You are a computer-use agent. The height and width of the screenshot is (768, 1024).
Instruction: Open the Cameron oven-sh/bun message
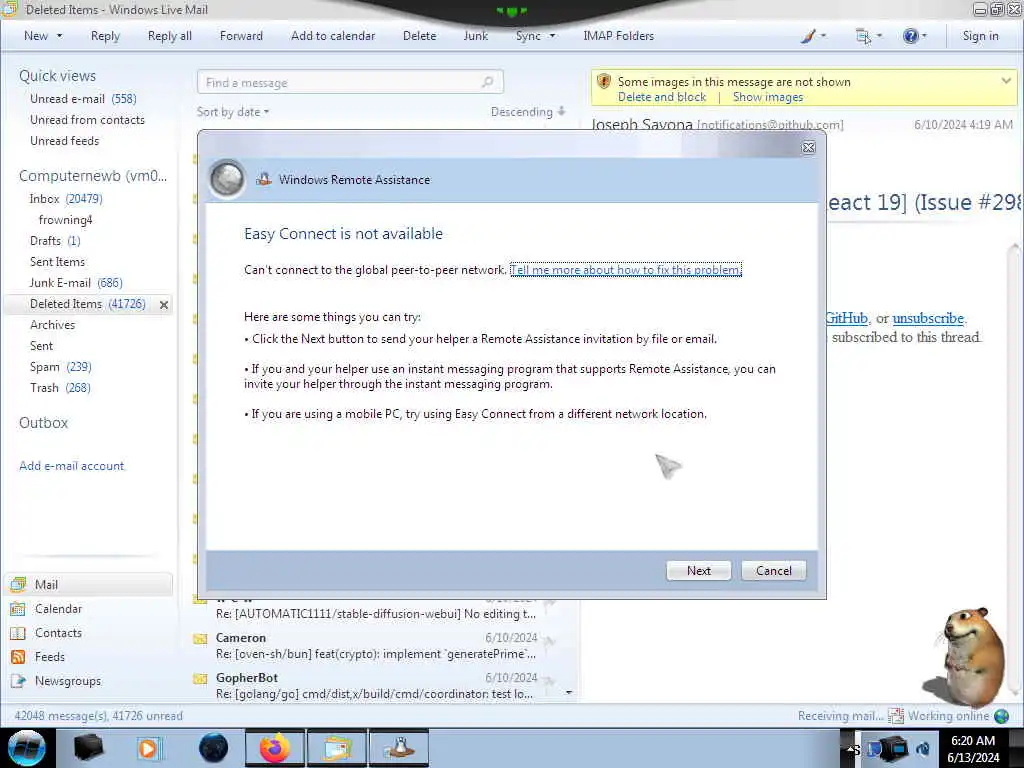(x=376, y=646)
